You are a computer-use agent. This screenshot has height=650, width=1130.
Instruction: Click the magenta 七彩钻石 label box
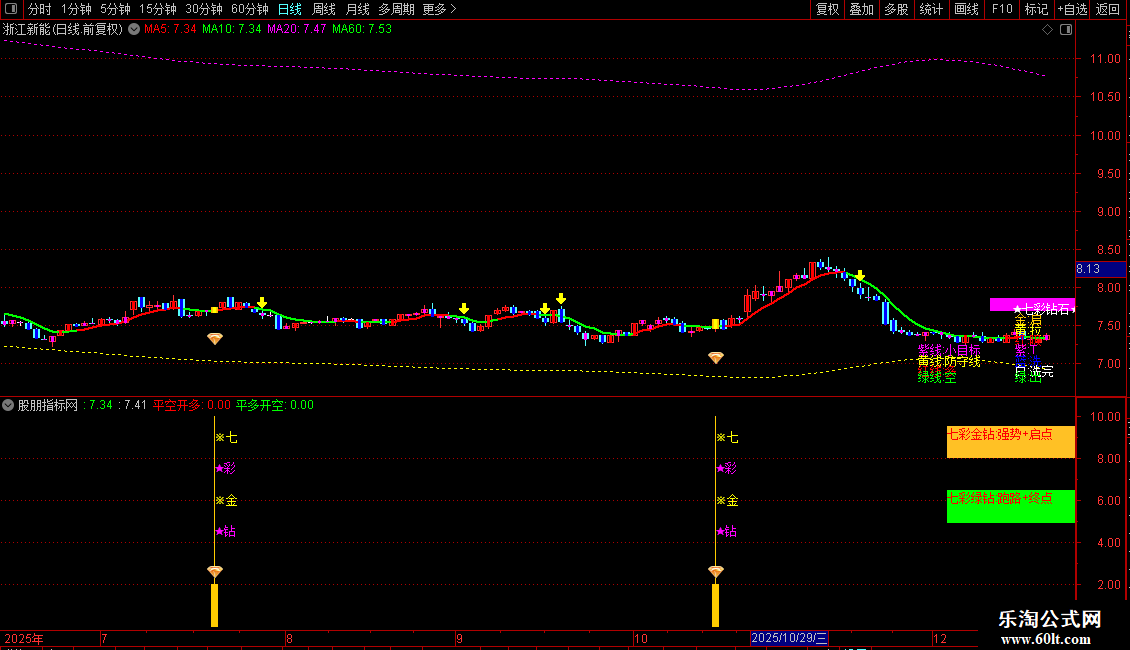tap(1032, 306)
